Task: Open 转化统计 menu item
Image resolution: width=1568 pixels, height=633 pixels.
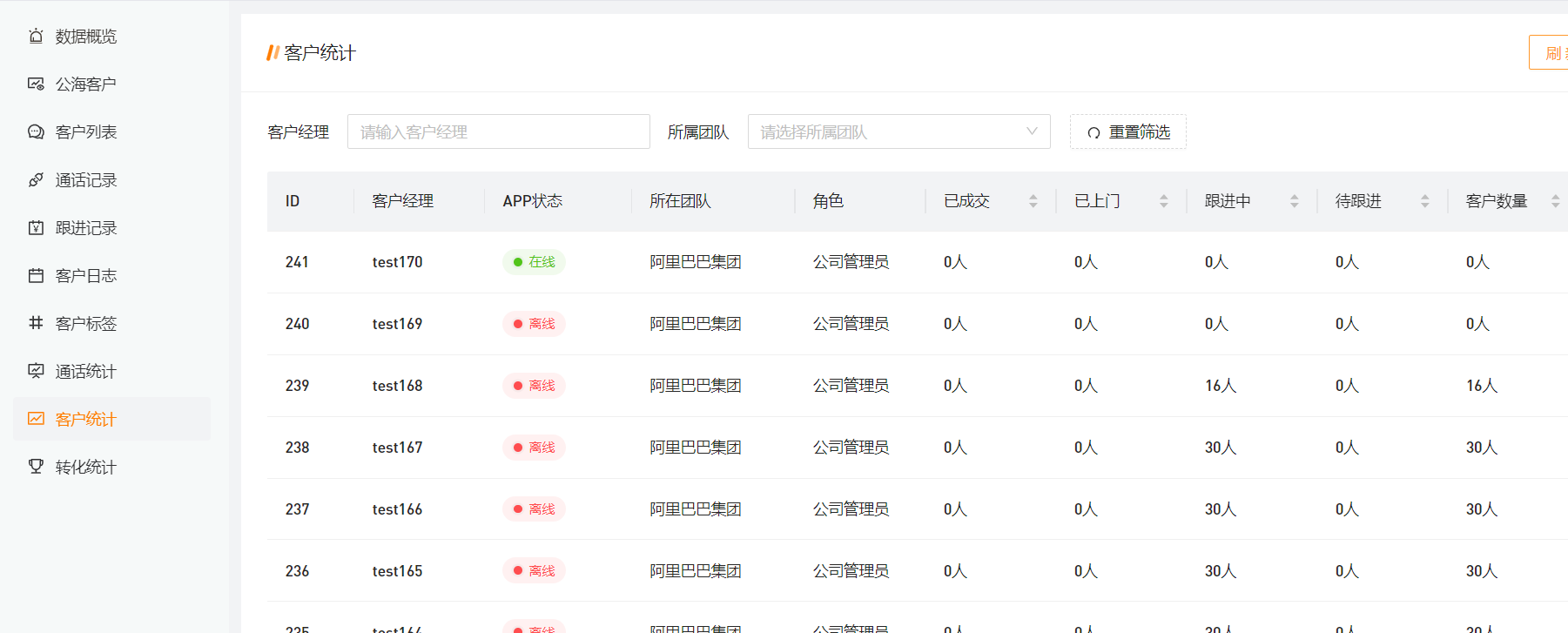Action: coord(85,468)
